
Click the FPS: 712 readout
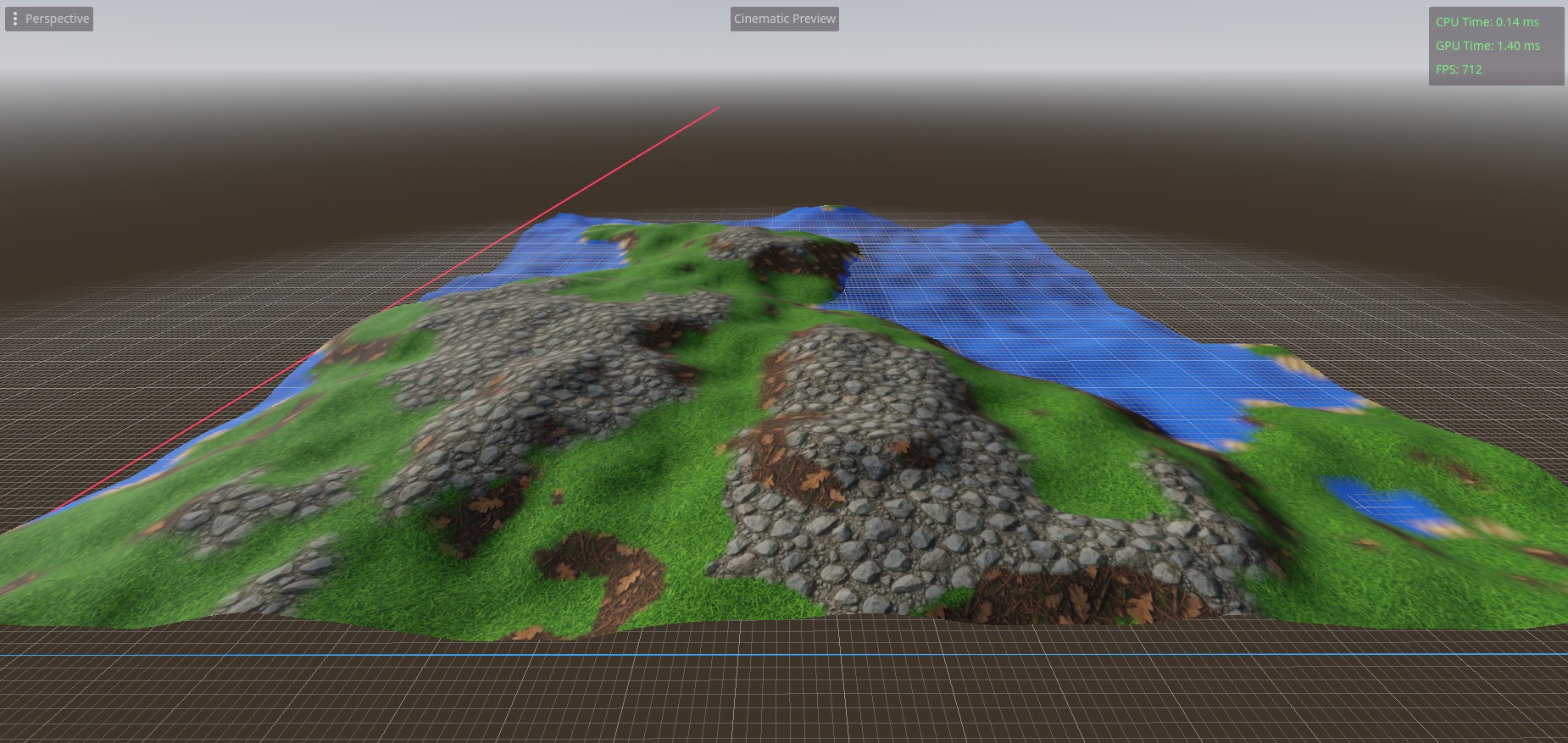pos(1459,69)
